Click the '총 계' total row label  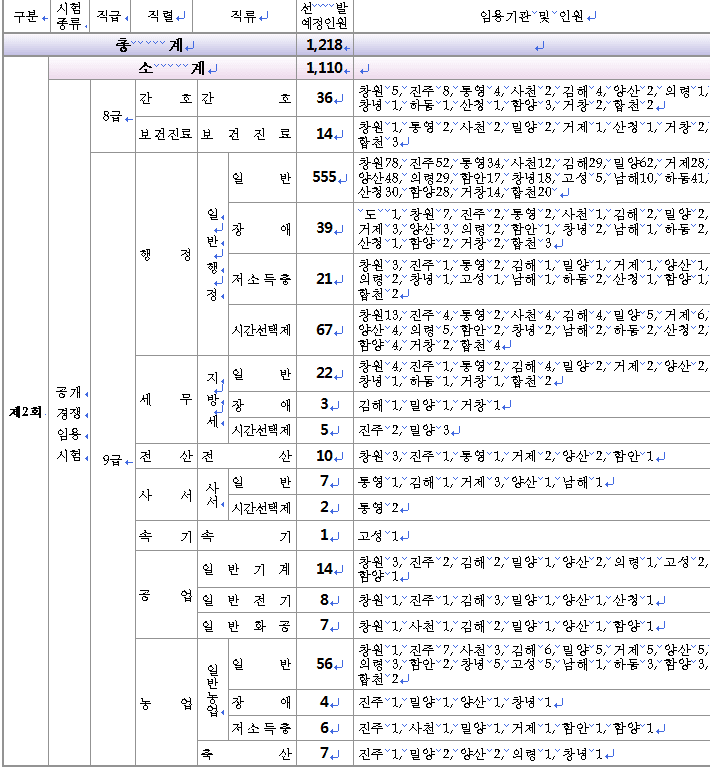(x=150, y=45)
